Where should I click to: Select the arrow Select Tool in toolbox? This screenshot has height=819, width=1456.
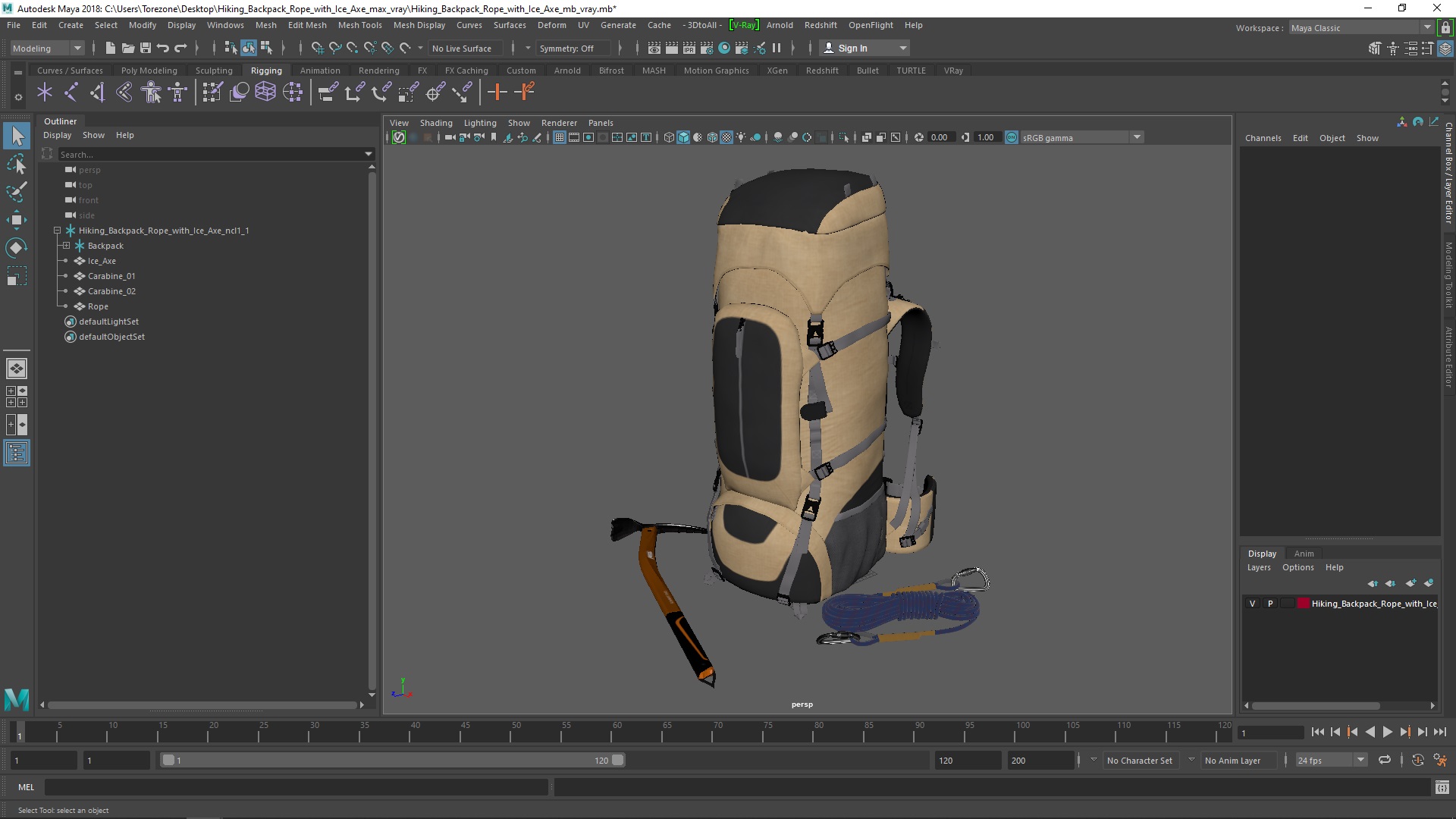(x=17, y=136)
